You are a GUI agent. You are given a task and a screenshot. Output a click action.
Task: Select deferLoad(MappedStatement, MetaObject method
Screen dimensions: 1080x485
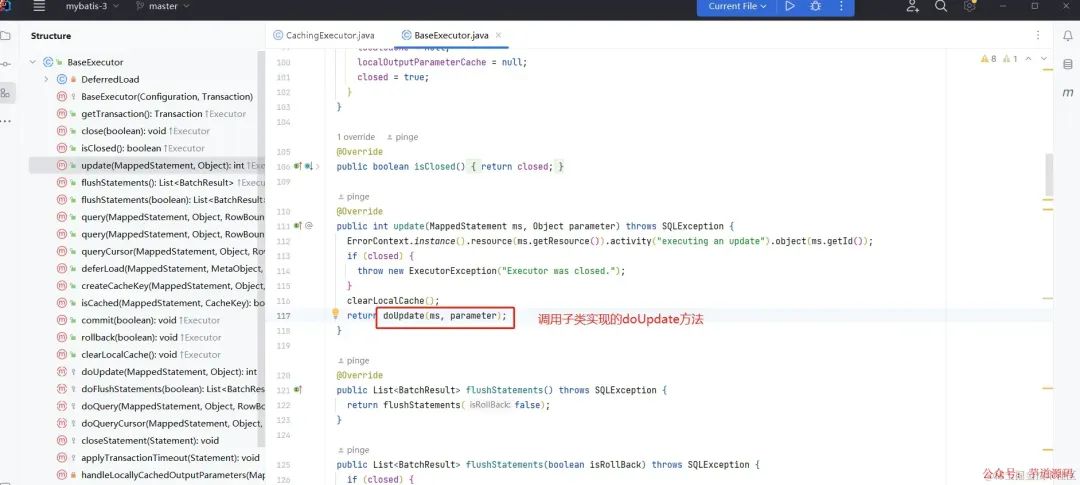[x=172, y=269]
